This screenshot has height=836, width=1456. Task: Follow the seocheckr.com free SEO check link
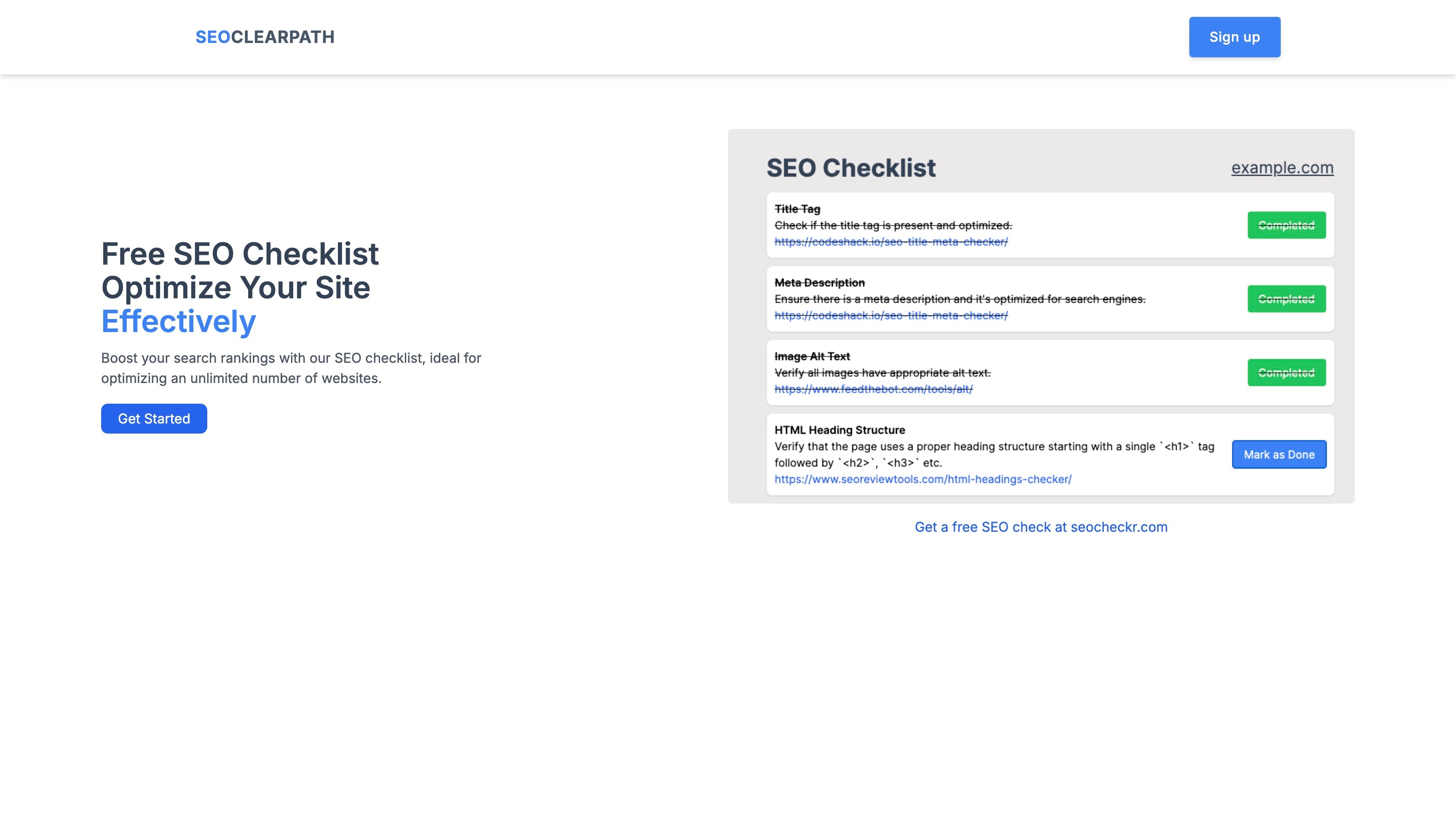1041,527
